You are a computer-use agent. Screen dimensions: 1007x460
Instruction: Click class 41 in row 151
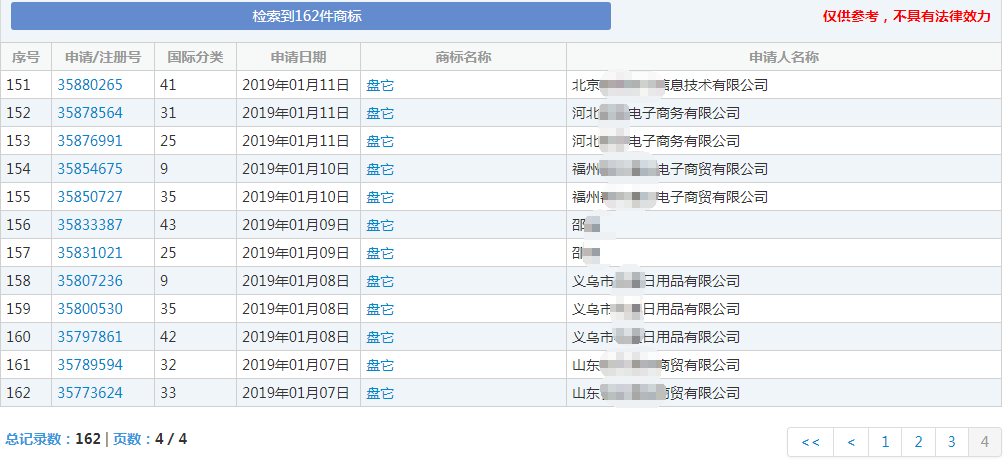point(168,85)
